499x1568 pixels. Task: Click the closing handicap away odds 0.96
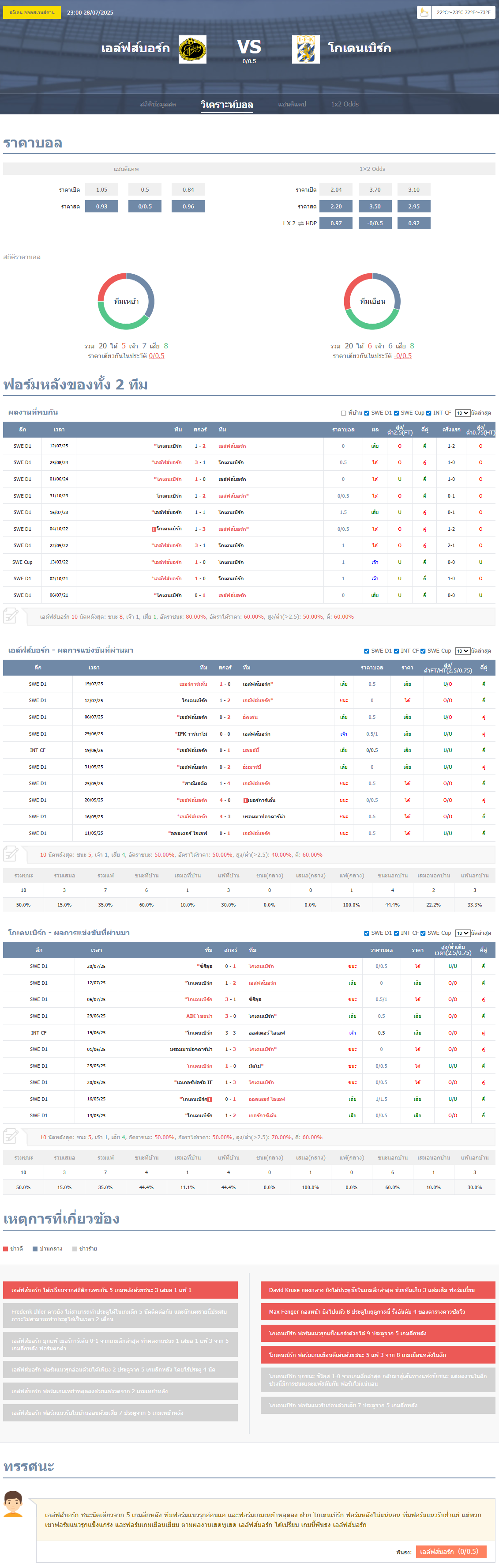(x=188, y=206)
